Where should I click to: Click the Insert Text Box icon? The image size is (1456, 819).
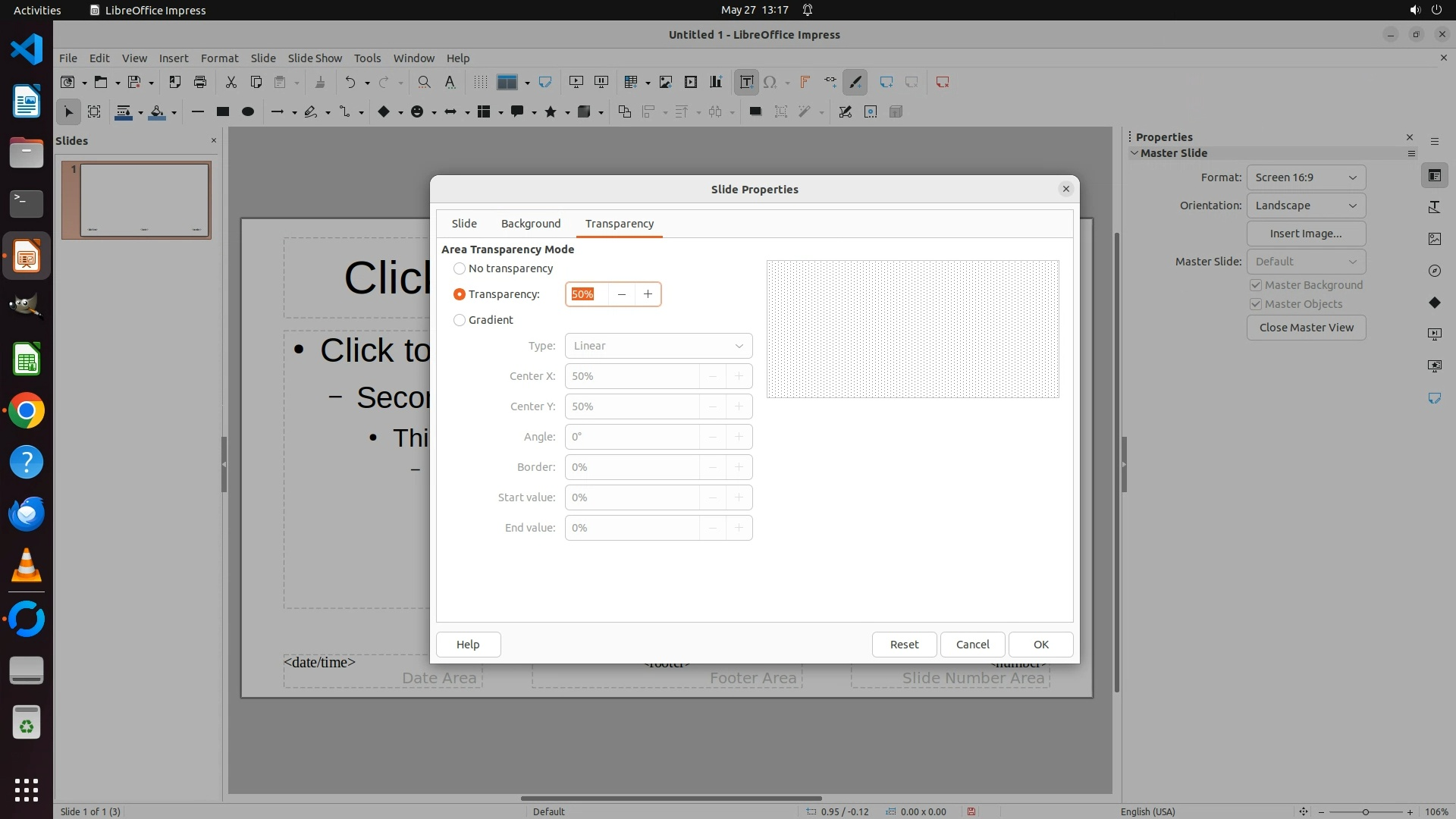pyautogui.click(x=746, y=82)
